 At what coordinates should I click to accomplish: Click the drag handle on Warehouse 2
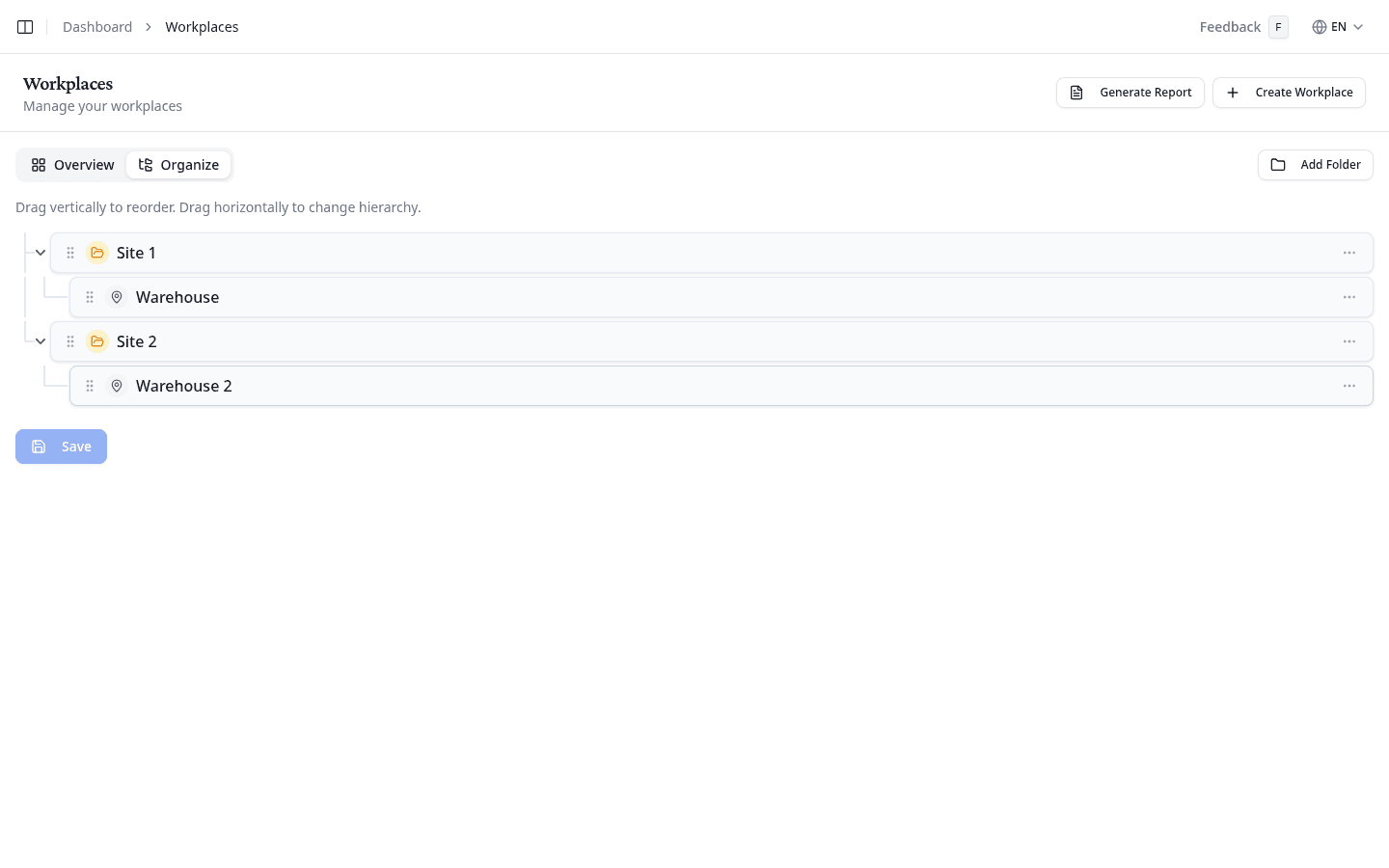pyautogui.click(x=90, y=385)
